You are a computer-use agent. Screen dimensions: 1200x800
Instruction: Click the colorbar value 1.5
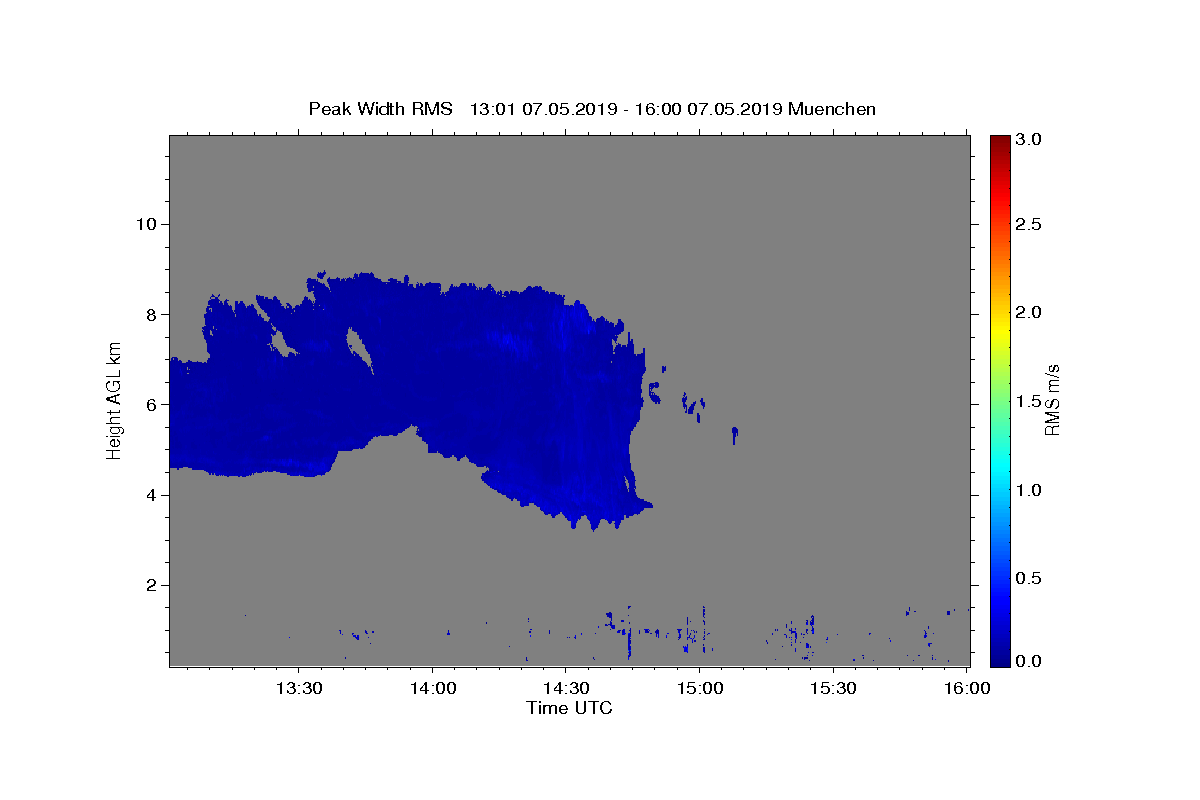1030,401
